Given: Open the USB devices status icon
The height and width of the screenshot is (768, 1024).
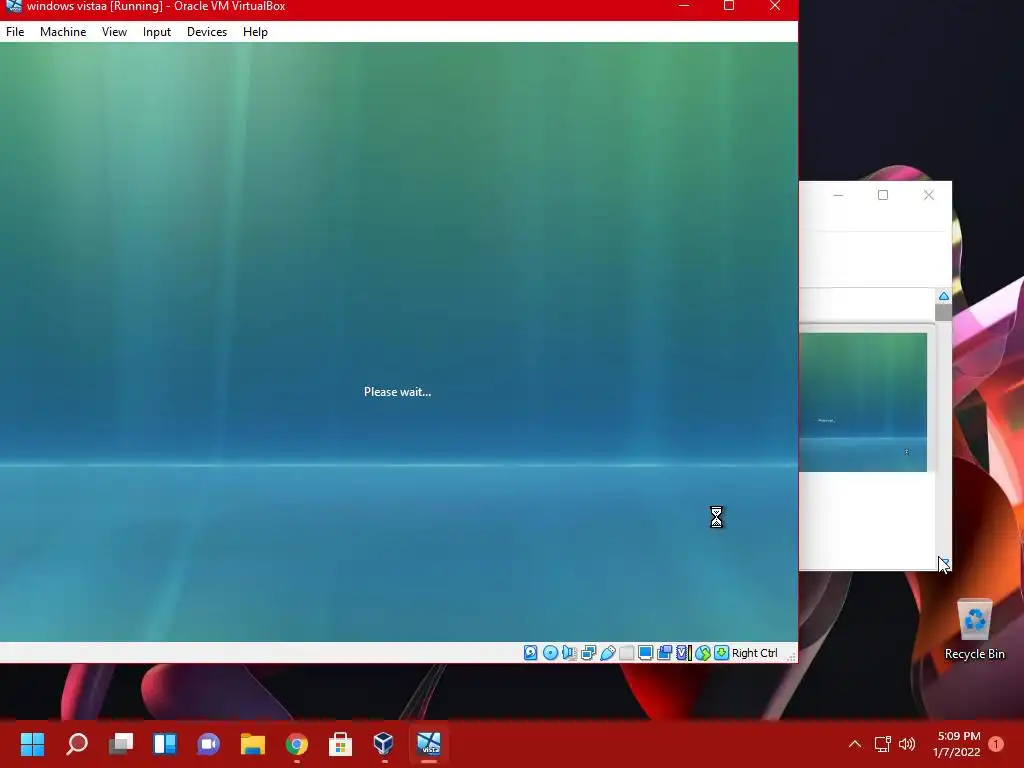Looking at the screenshot, I should 607,652.
